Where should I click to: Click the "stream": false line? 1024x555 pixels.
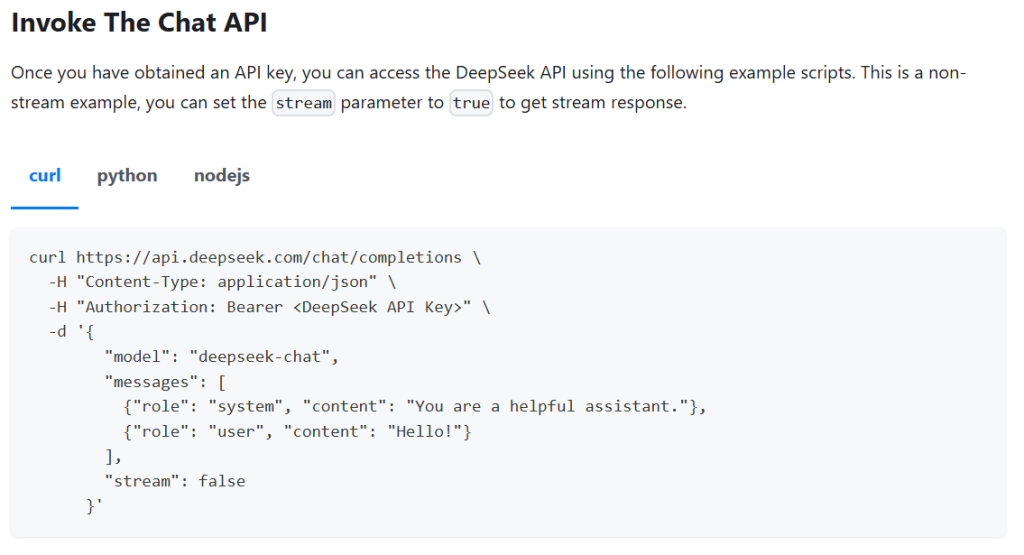(175, 481)
